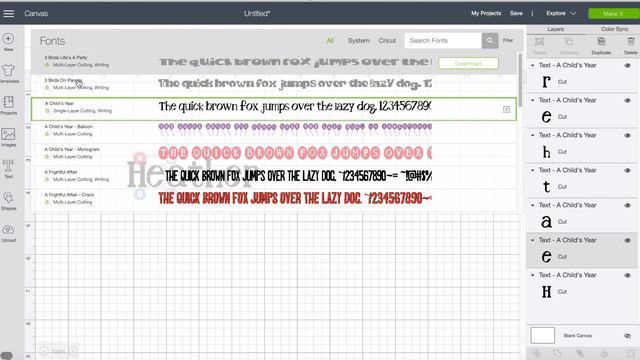Hide the r text layer
Viewport: 640px width, 360px height.
click(x=627, y=65)
